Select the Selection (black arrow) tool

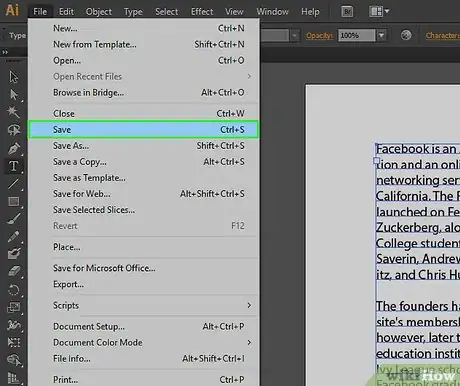point(14,77)
